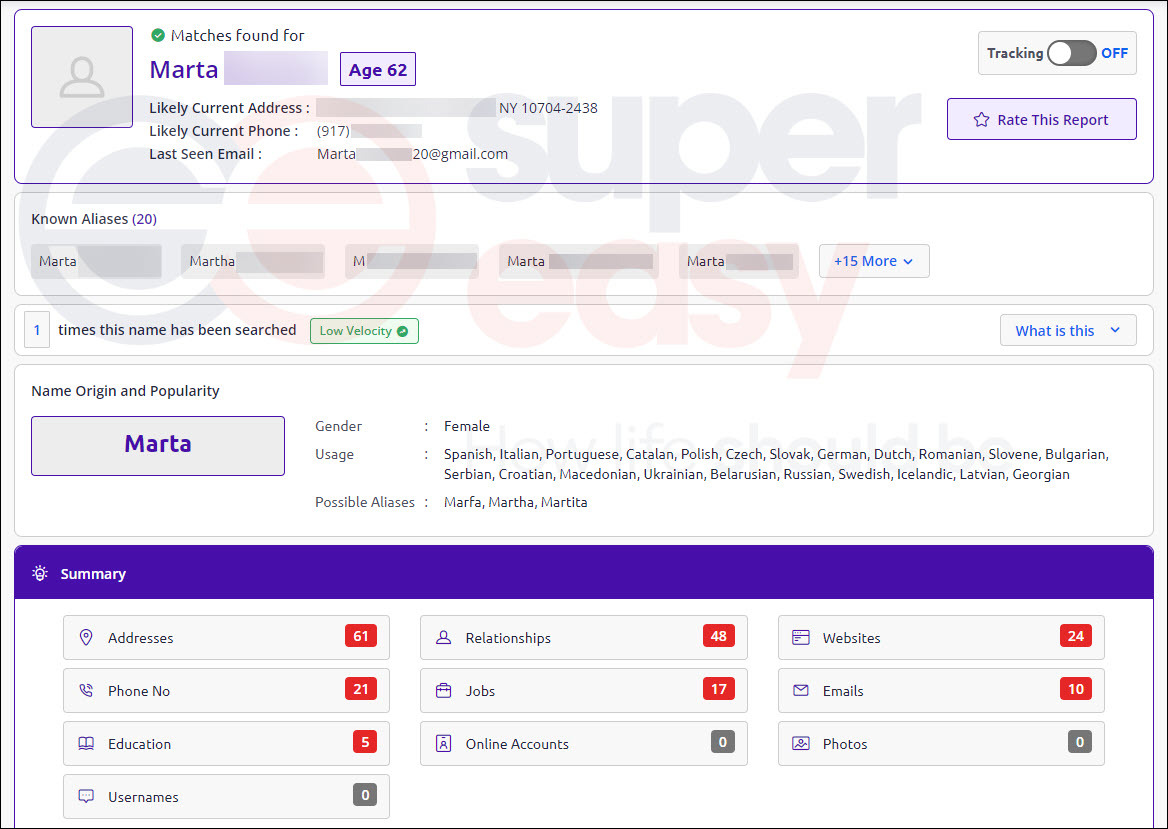
Task: Click the NY 10704-2438 address text
Action: point(548,108)
